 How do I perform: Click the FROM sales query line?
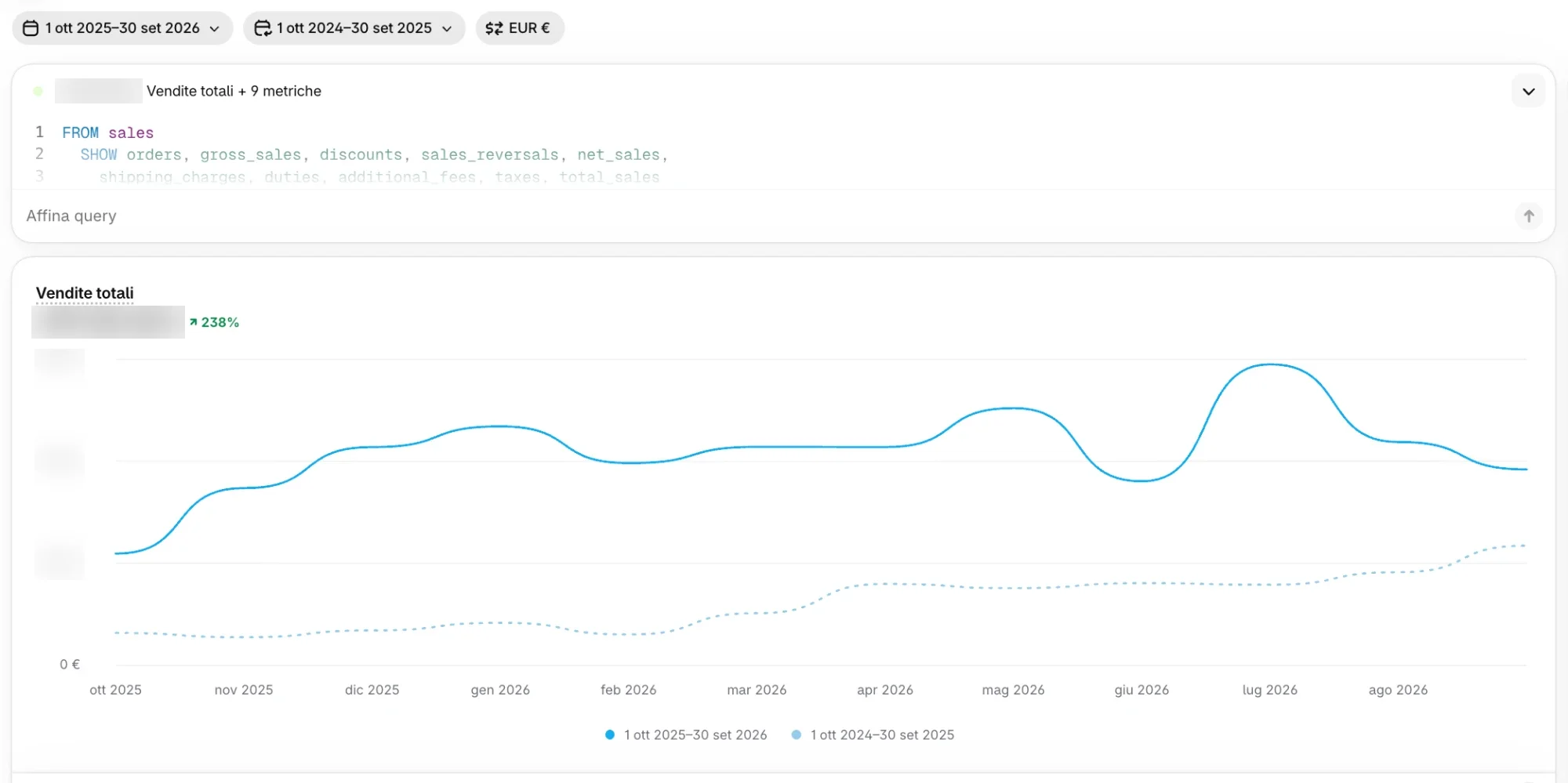[108, 132]
